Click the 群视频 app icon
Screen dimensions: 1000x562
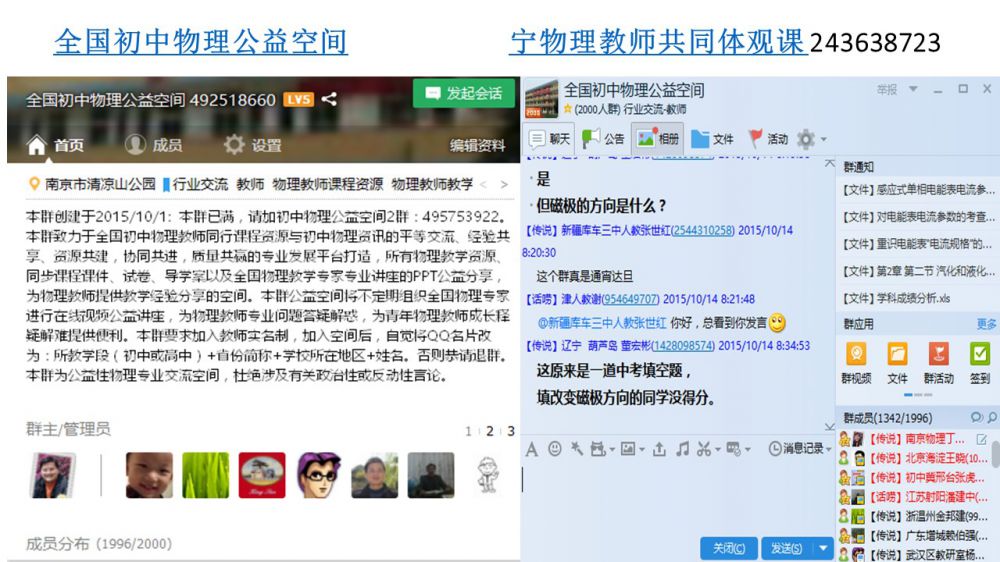[856, 354]
